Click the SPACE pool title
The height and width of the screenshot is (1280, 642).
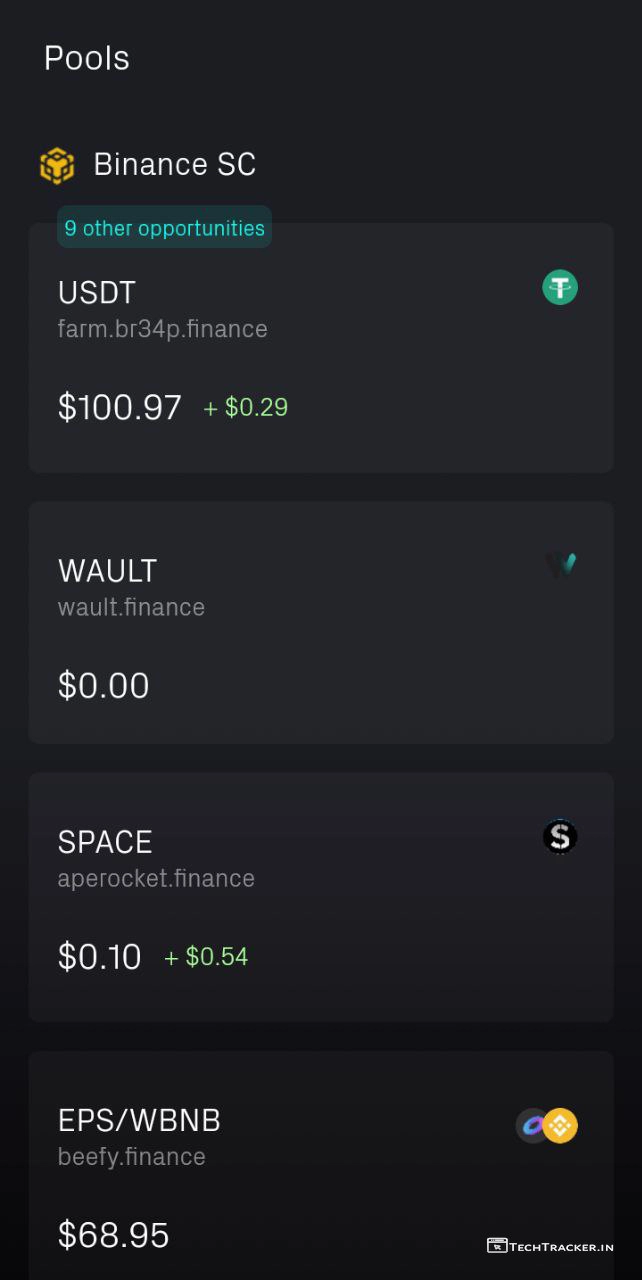(x=105, y=842)
